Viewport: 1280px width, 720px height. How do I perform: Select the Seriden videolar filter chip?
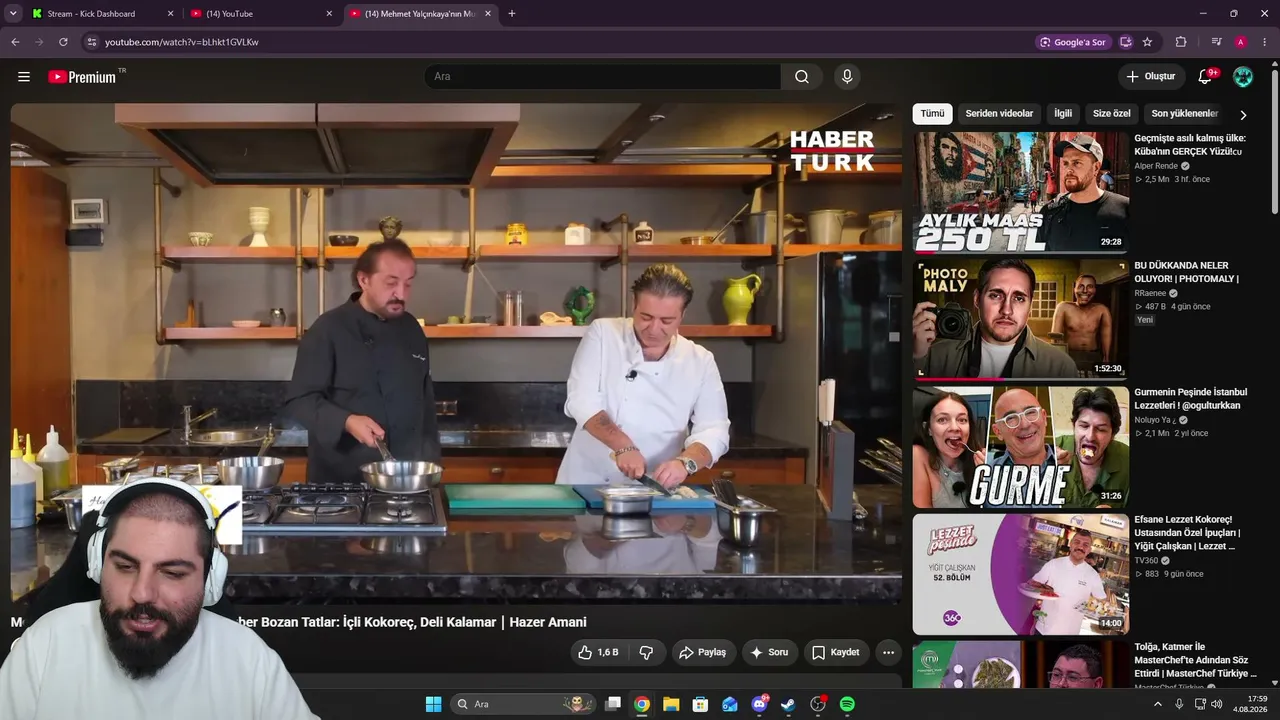pyautogui.click(x=999, y=114)
